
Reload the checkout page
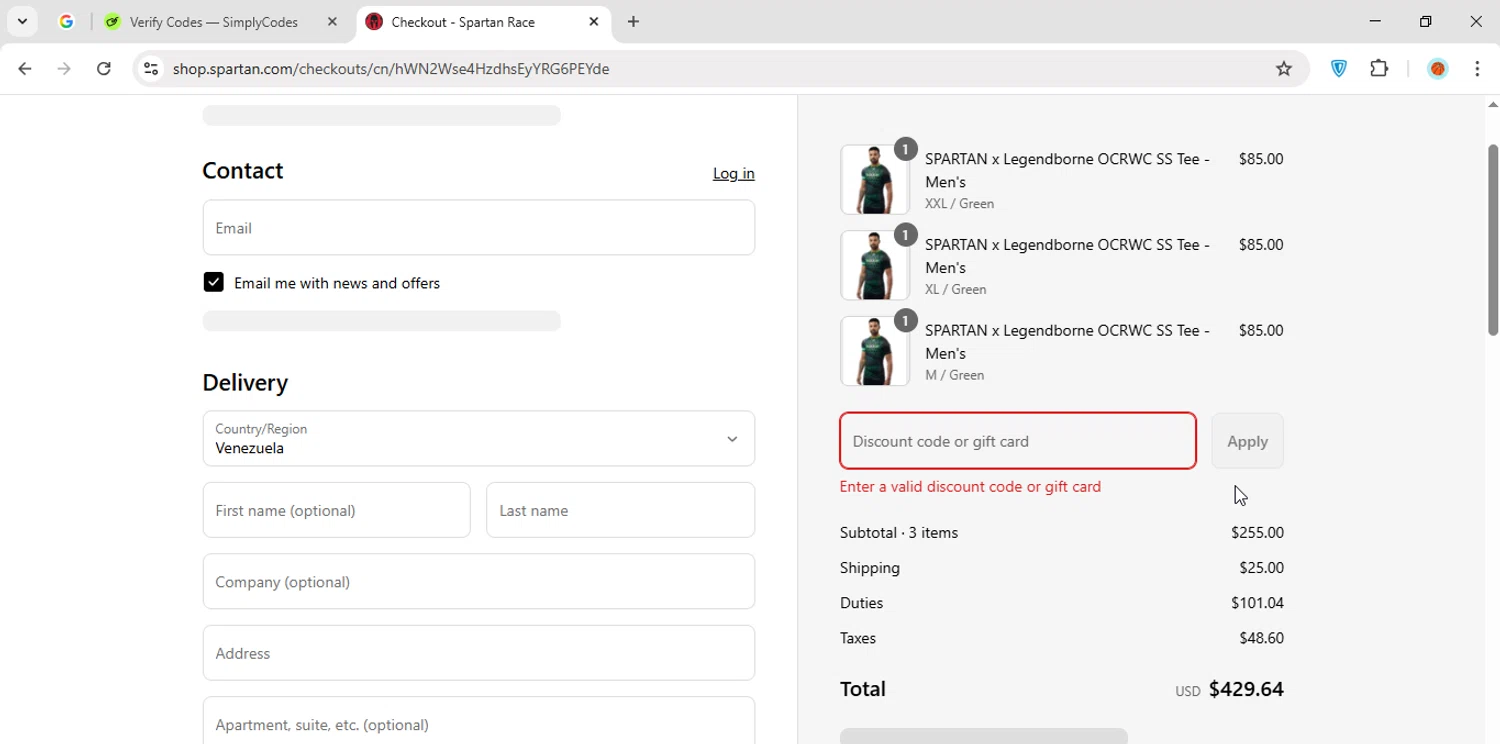coord(104,69)
